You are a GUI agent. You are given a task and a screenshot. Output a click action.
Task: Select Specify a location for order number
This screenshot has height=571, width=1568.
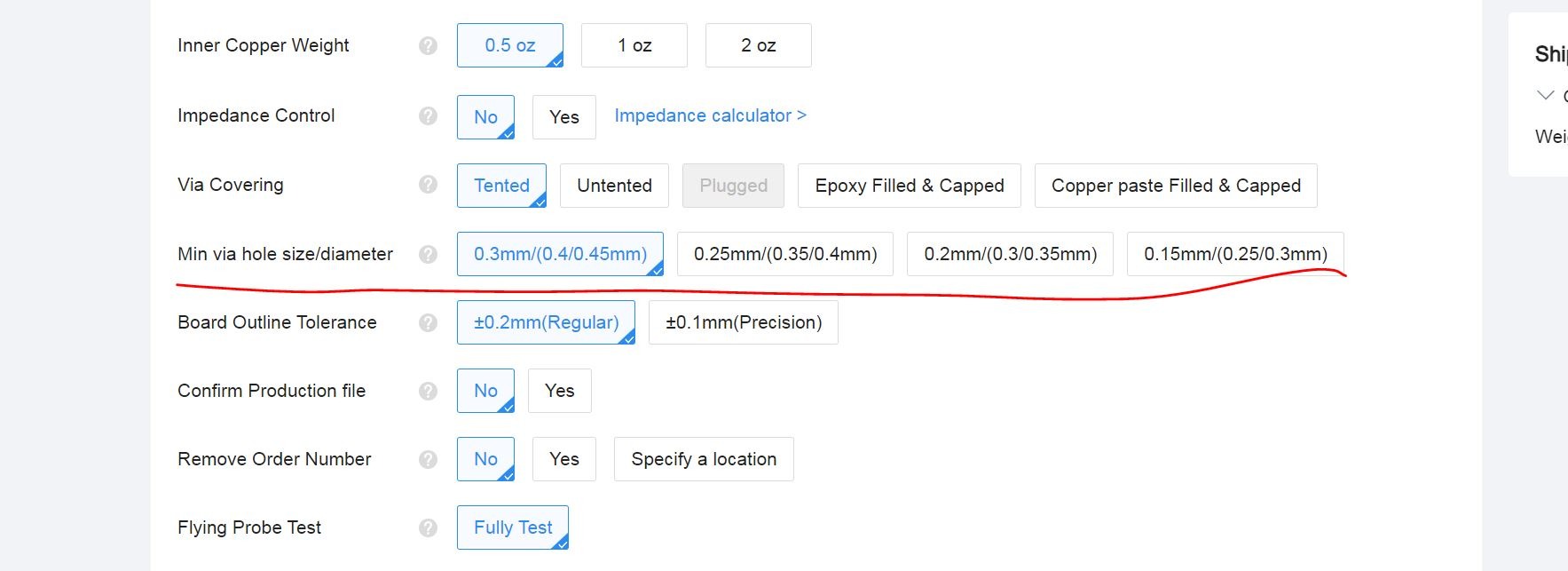click(x=704, y=459)
